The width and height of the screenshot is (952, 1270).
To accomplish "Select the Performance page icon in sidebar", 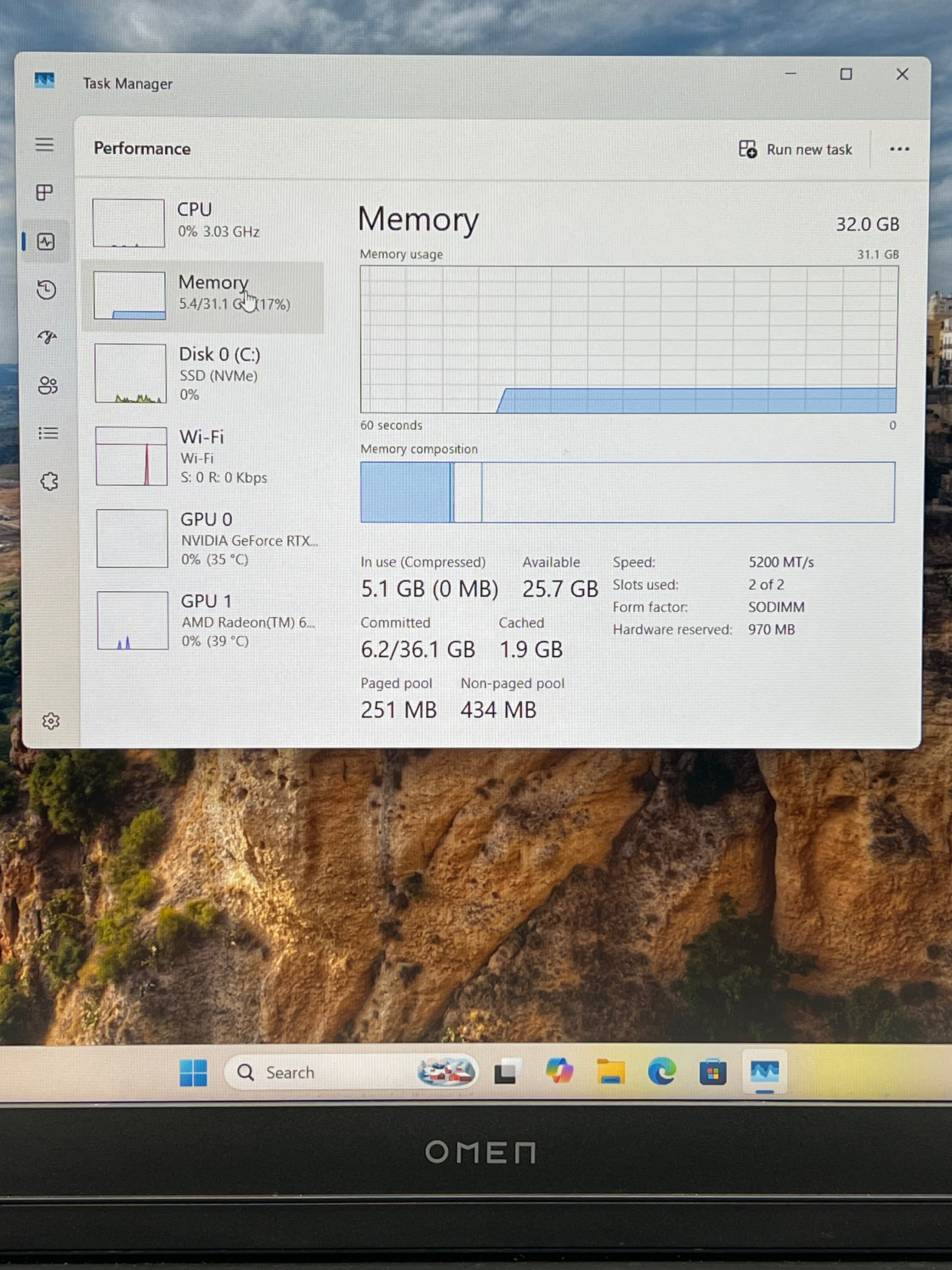I will 46,242.
